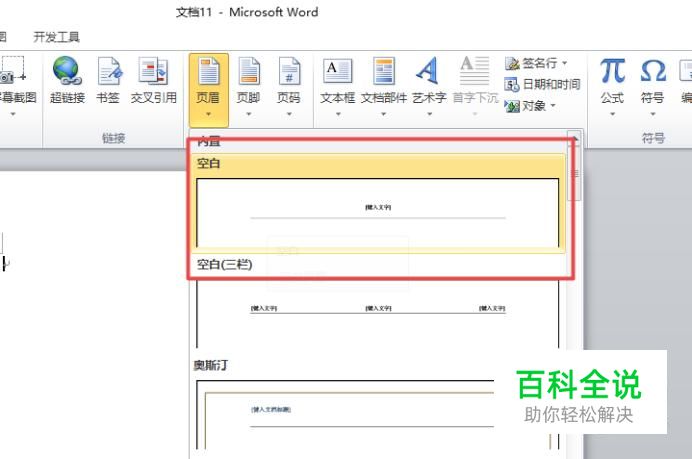The width and height of the screenshot is (692, 459).
Task: Expand the 屏幕截图 dropdown arrow
Action: pyautogui.click(x=13, y=114)
